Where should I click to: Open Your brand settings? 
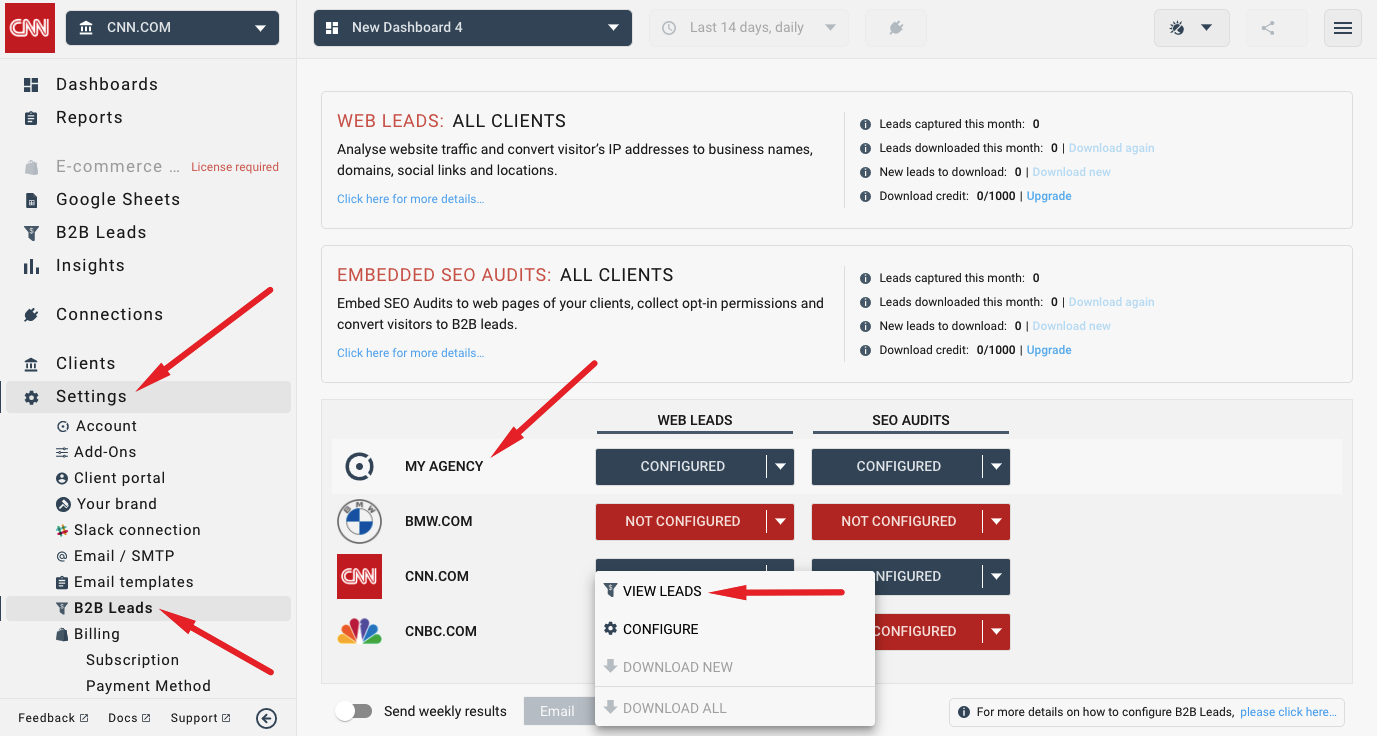tap(116, 504)
